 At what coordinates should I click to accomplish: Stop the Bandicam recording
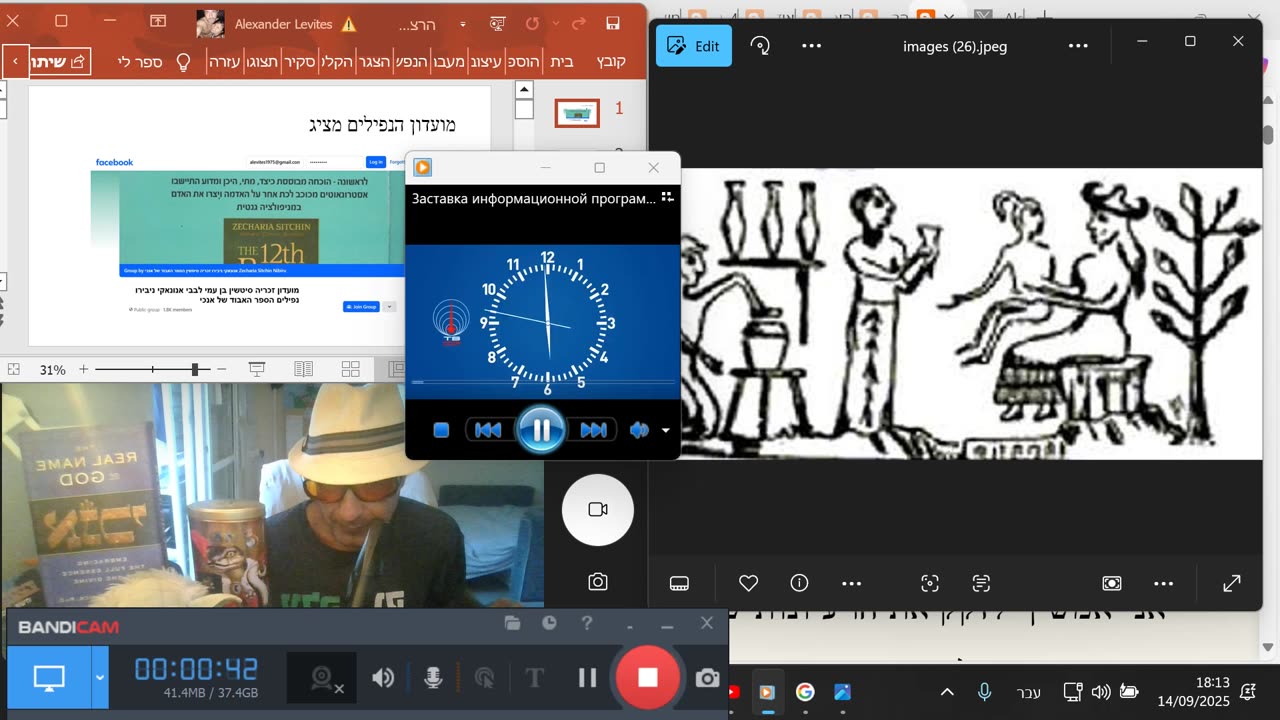(648, 678)
